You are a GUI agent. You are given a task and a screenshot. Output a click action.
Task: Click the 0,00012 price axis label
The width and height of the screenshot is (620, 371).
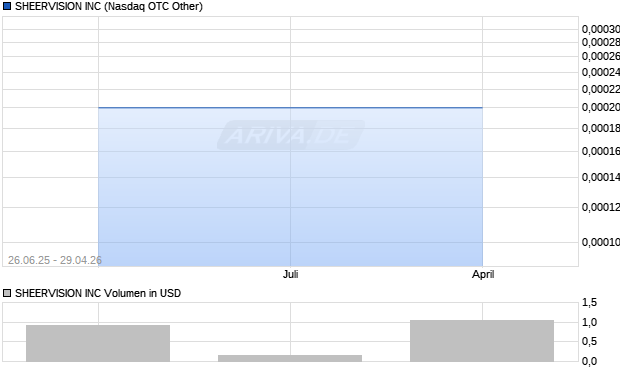coord(601,207)
